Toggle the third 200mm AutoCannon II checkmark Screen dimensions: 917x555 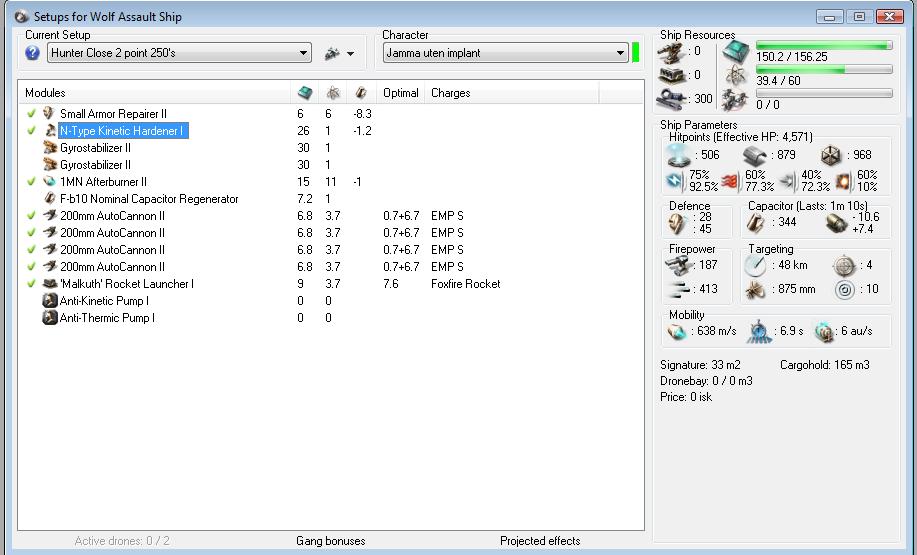32,249
